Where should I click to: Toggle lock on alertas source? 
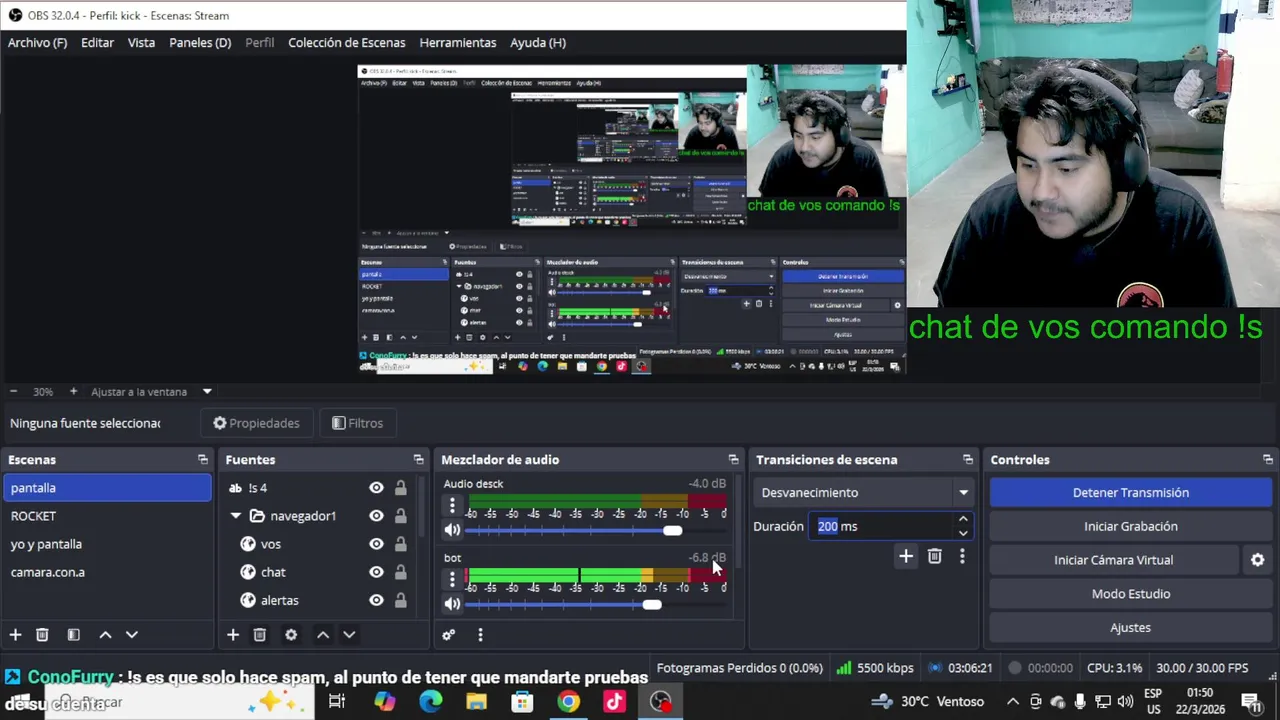(x=400, y=600)
